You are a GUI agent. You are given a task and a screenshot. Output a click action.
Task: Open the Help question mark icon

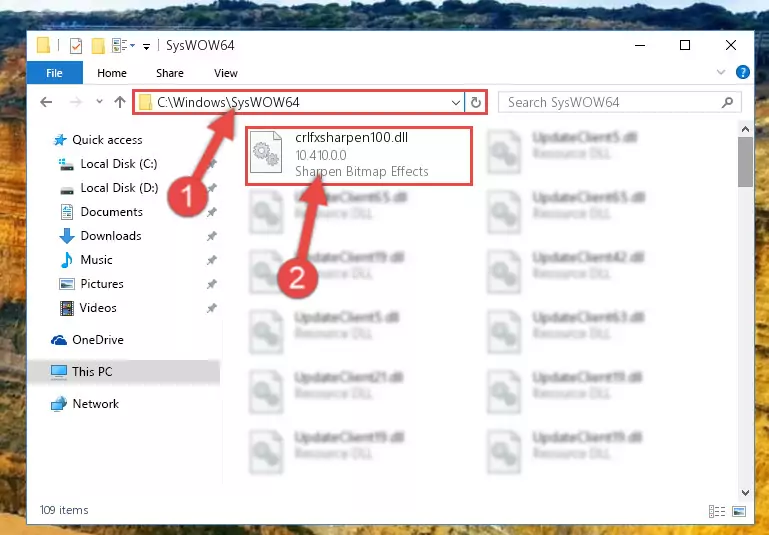[x=743, y=73]
